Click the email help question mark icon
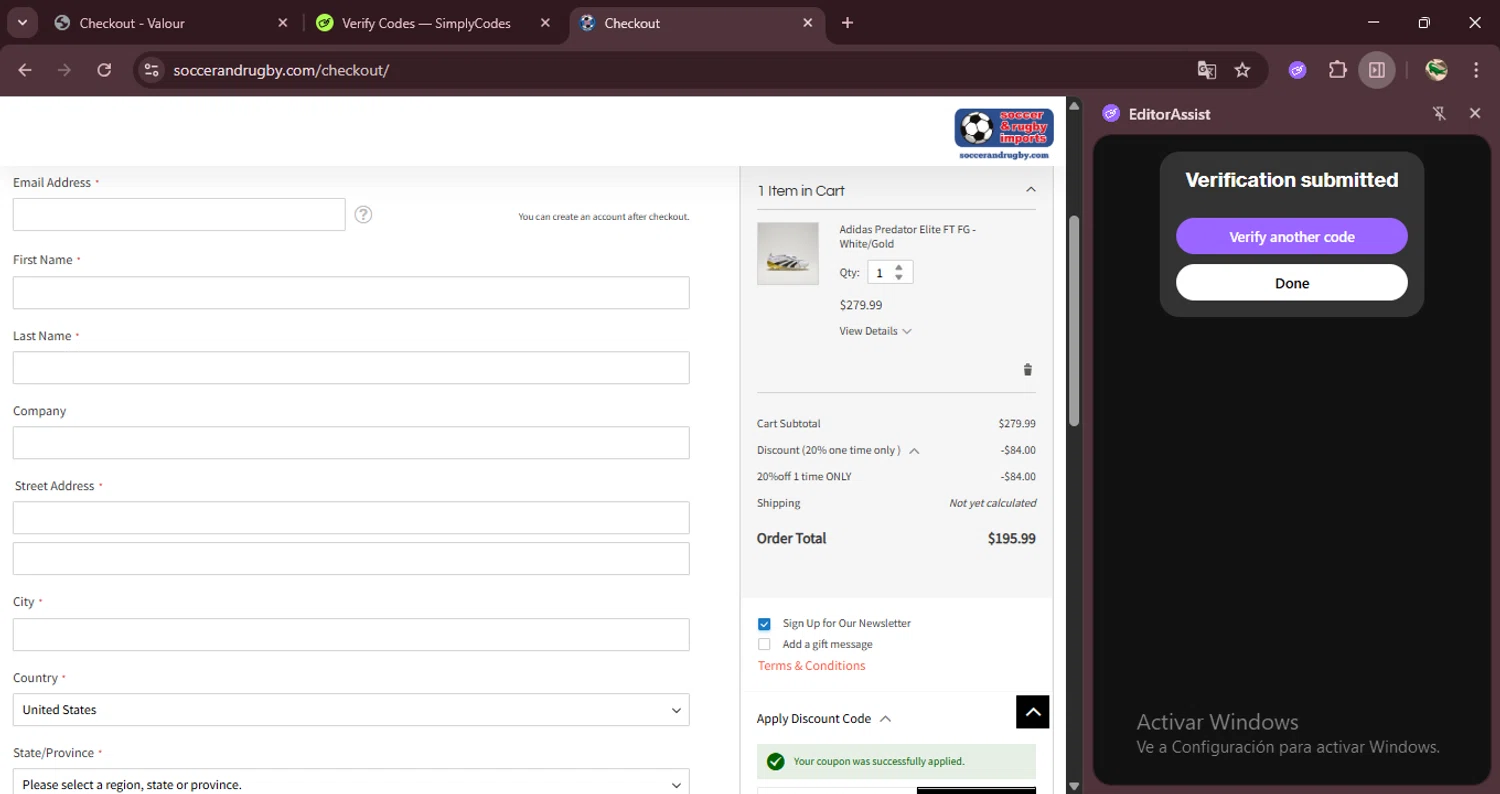This screenshot has height=794, width=1500. [364, 214]
